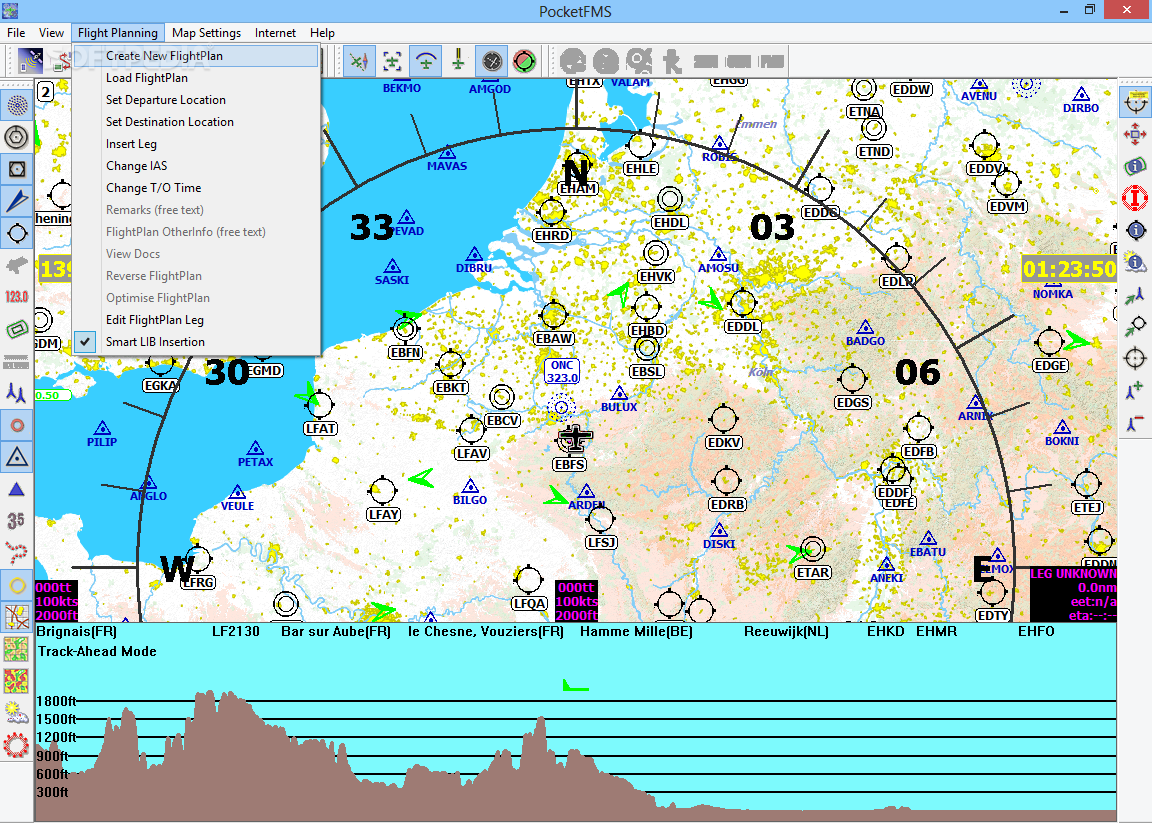The height and width of the screenshot is (824, 1152).
Task: Toggle the airport circle icon in sidebar
Action: pyautogui.click(x=17, y=234)
